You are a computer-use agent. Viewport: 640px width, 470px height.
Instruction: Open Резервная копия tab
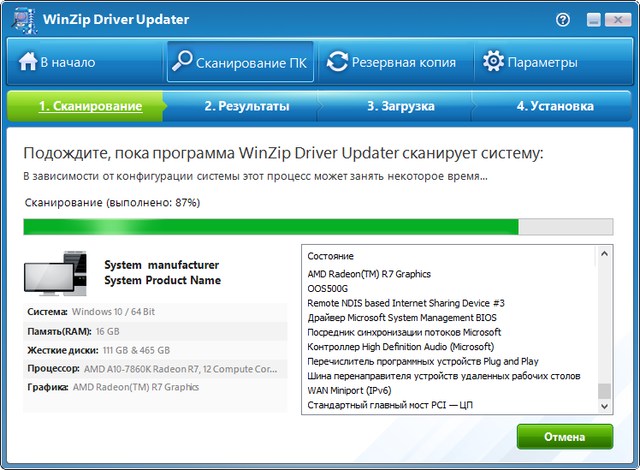point(395,62)
